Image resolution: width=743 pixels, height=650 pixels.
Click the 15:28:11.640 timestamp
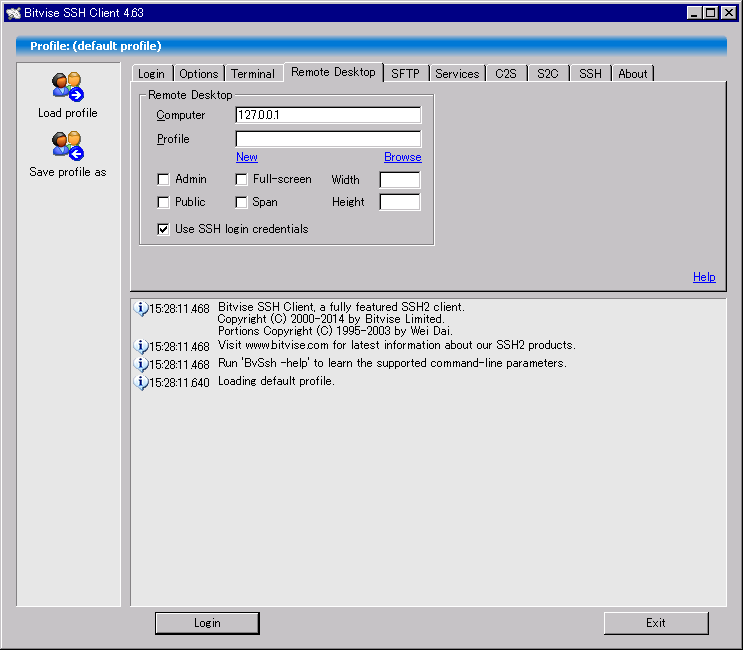coord(179,383)
